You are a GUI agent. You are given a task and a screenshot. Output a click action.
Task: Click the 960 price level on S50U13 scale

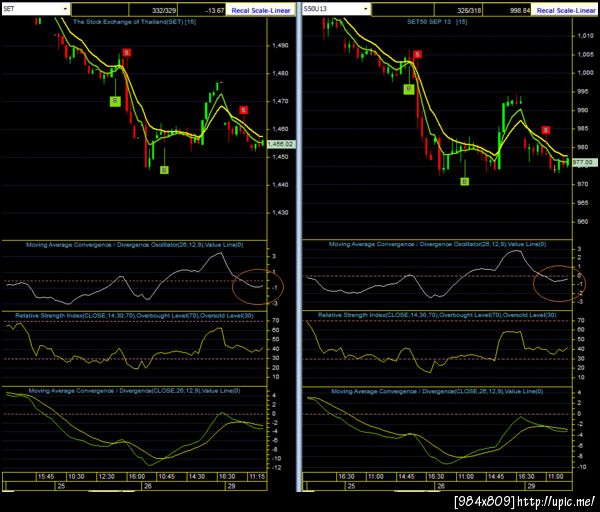coord(583,222)
